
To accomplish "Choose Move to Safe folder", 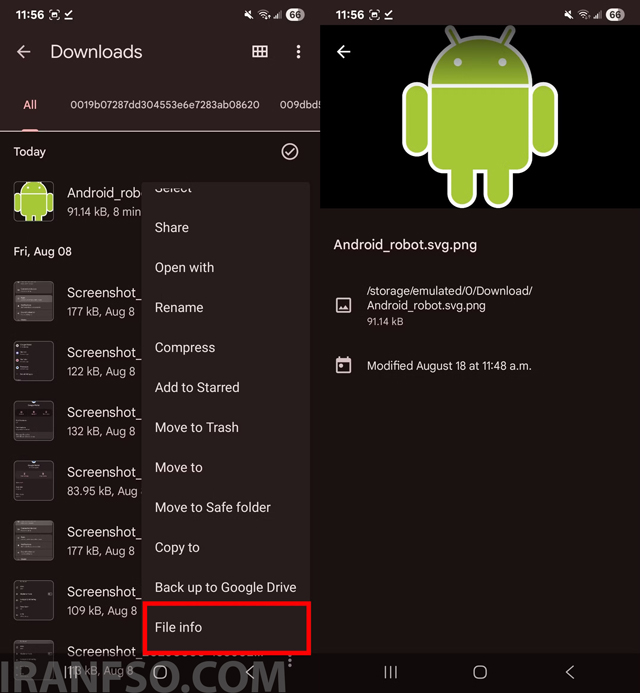I will [x=213, y=507].
